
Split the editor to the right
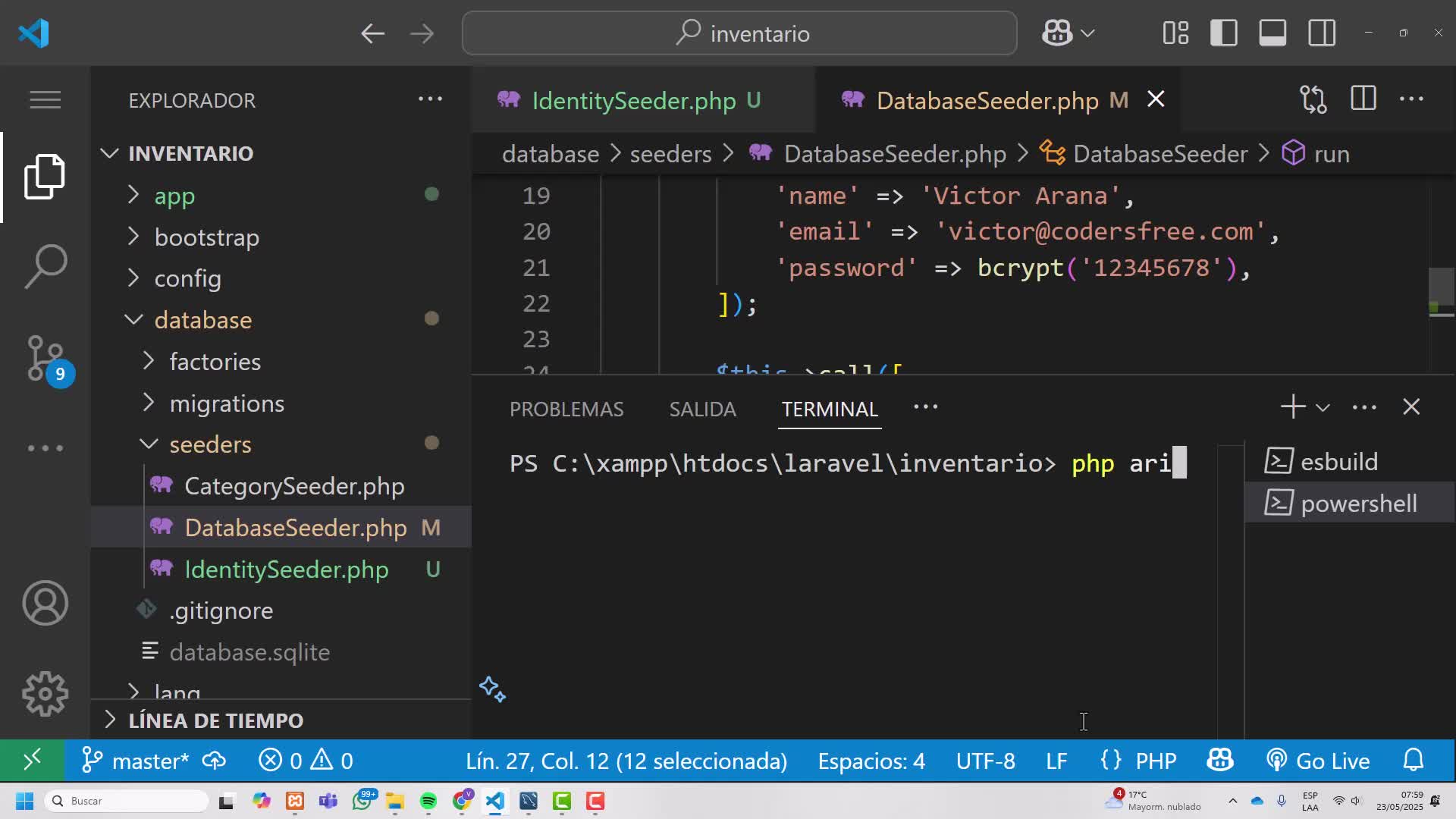click(x=1363, y=99)
